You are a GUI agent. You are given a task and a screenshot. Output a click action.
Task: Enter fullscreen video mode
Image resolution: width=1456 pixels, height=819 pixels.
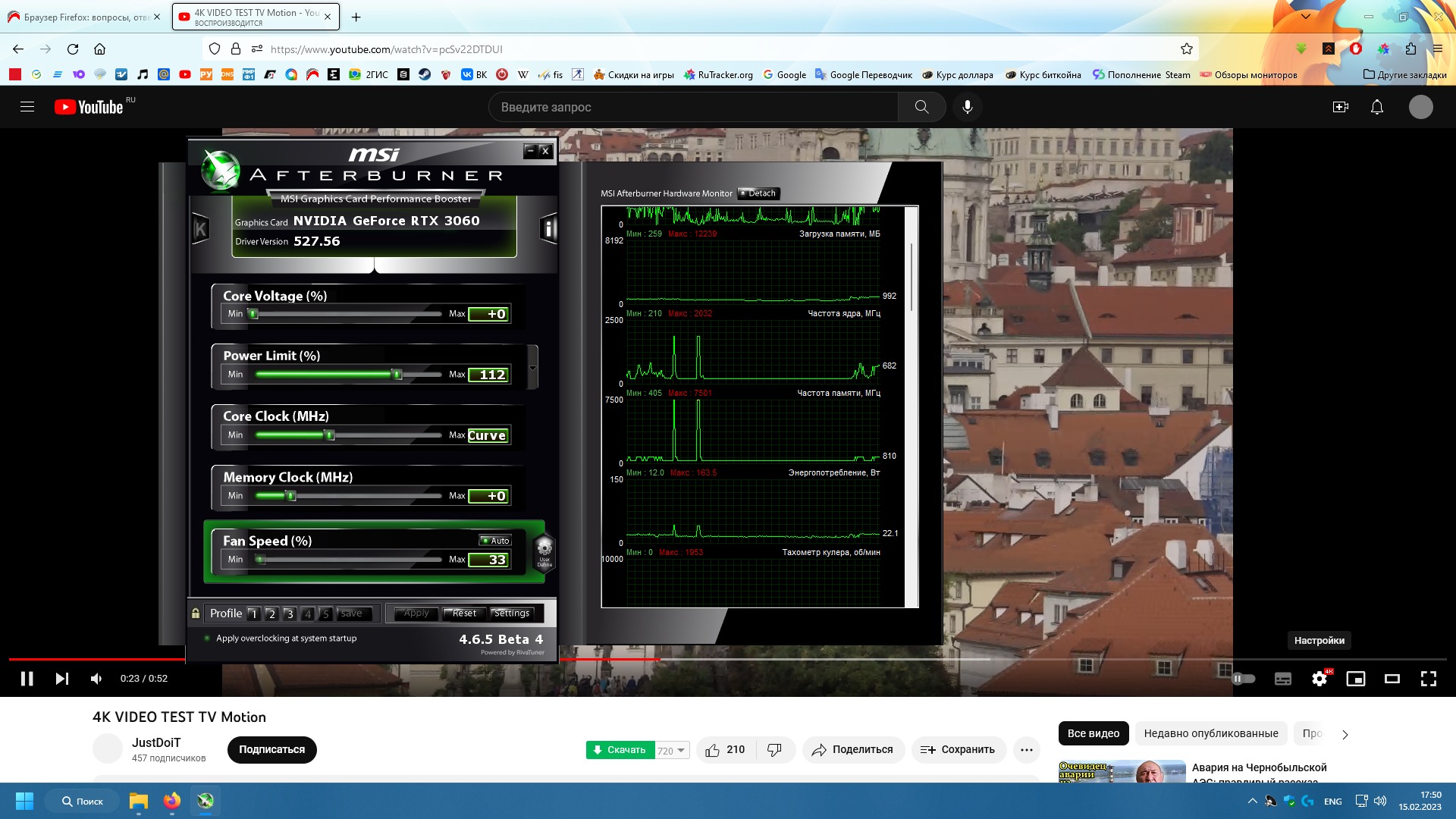click(x=1429, y=679)
